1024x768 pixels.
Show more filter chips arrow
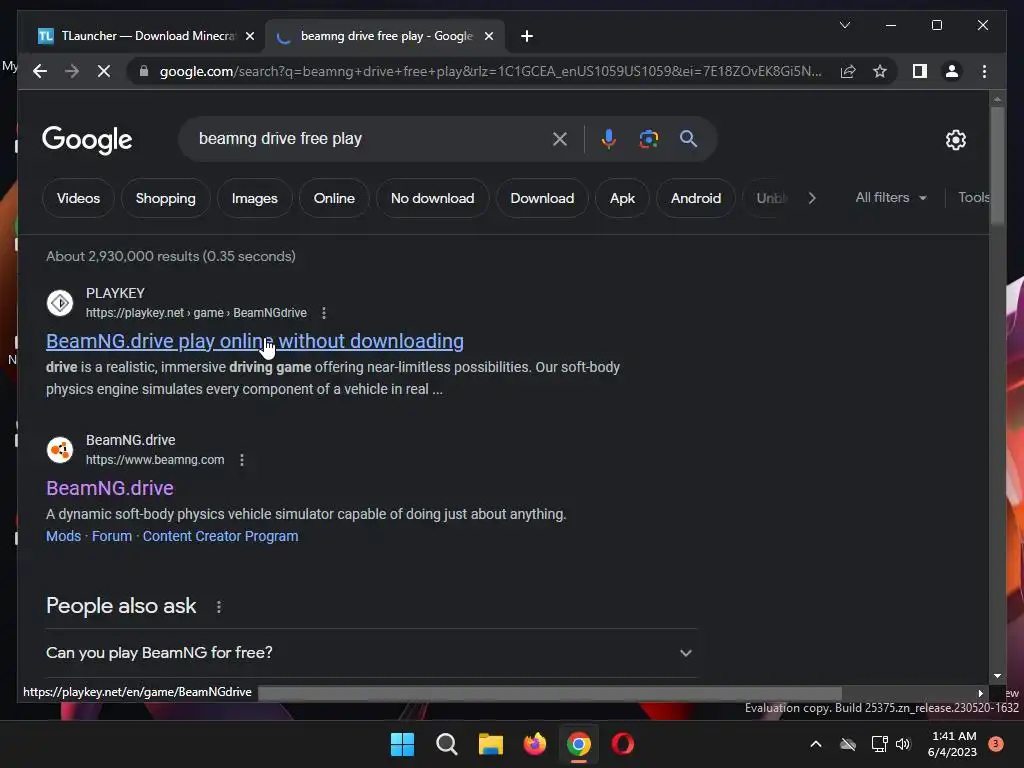coord(812,199)
